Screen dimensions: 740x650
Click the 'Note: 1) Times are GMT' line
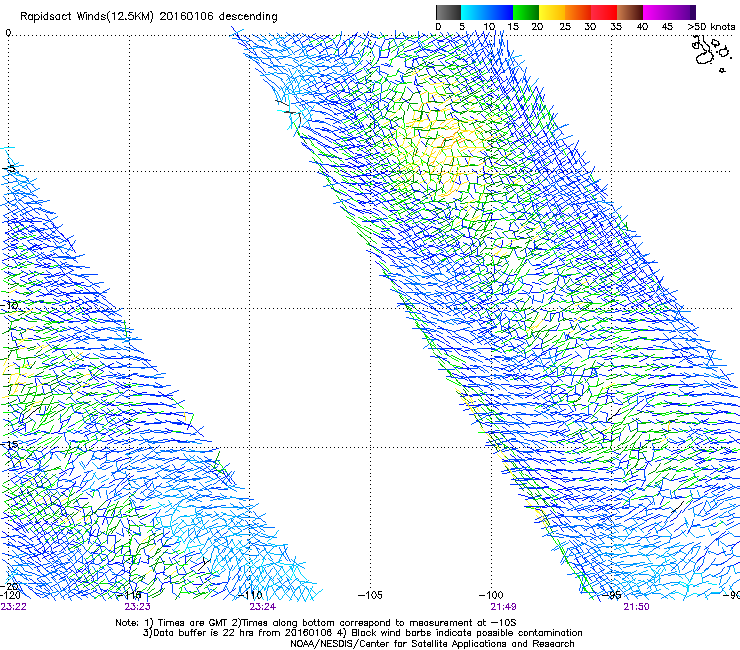pyautogui.click(x=316, y=623)
